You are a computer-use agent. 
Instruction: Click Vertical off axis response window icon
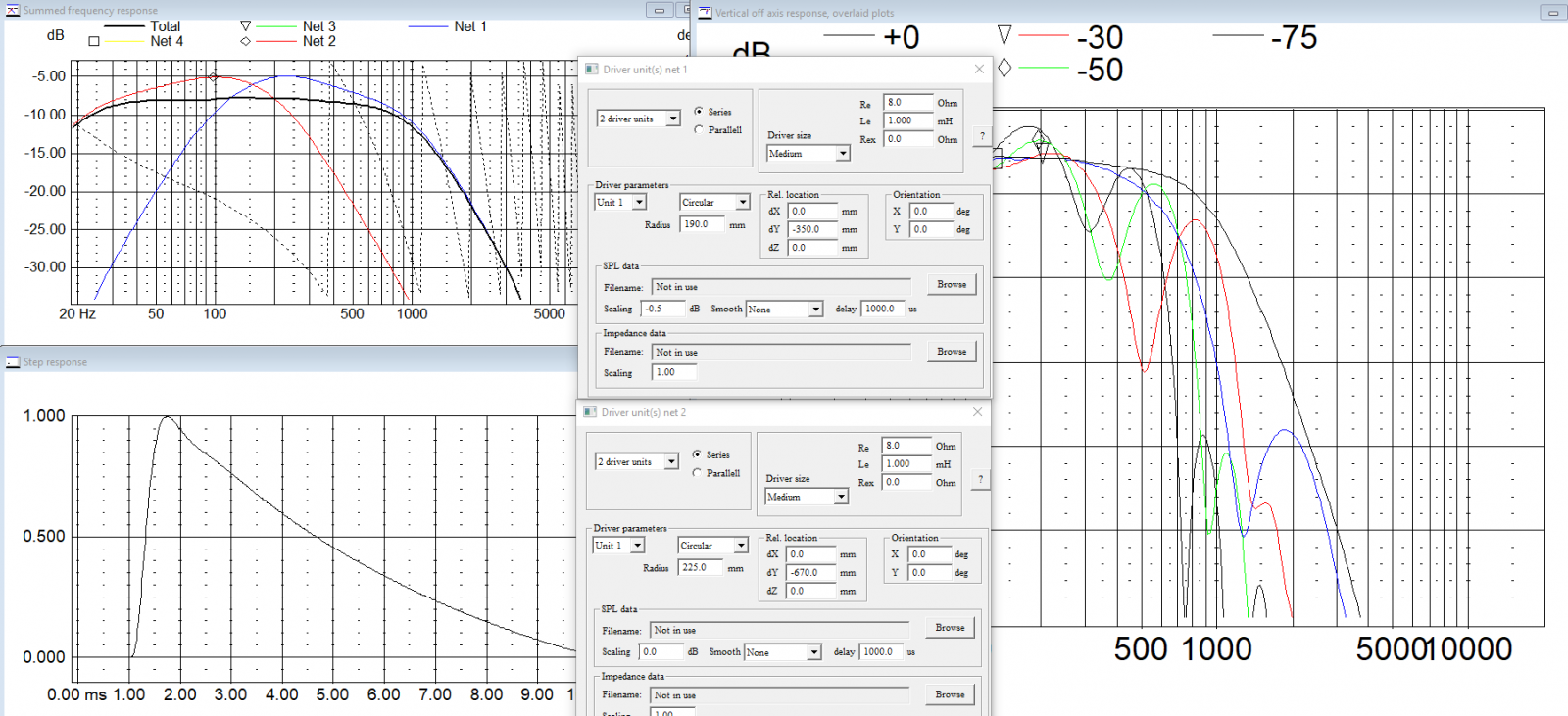coord(705,12)
